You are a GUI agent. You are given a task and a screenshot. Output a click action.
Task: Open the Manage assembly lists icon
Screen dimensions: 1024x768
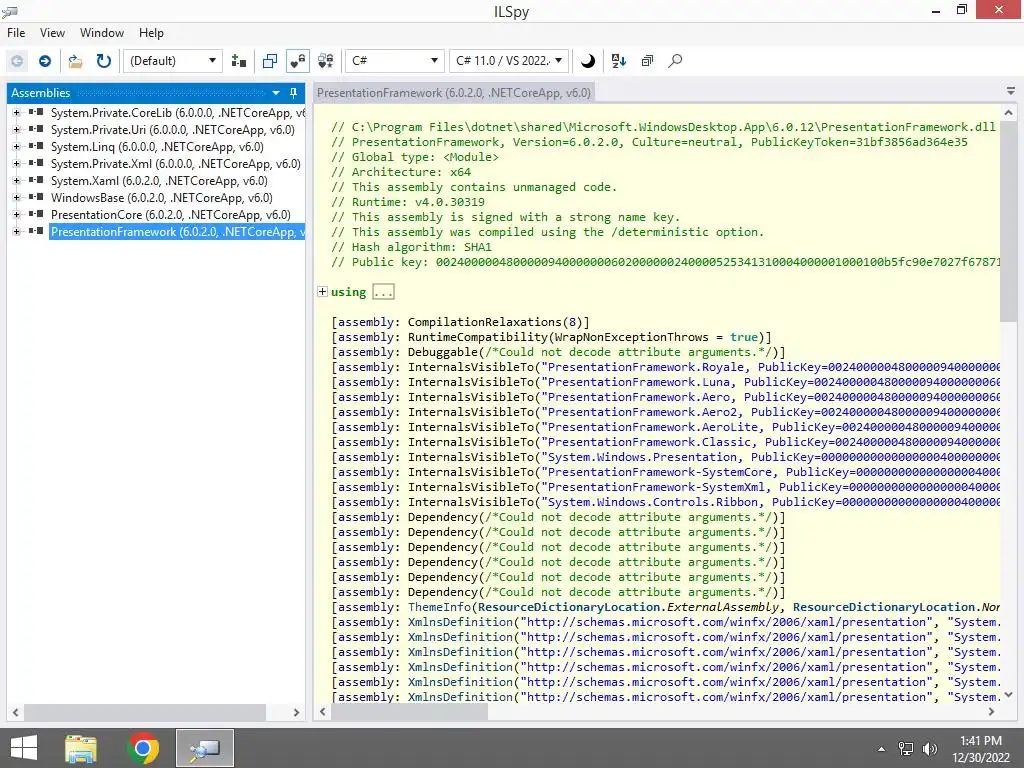[239, 61]
